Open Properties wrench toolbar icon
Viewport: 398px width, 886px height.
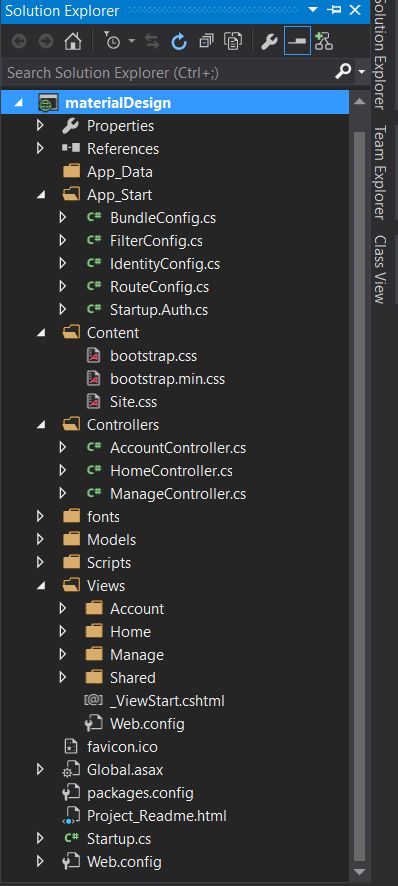point(269,41)
